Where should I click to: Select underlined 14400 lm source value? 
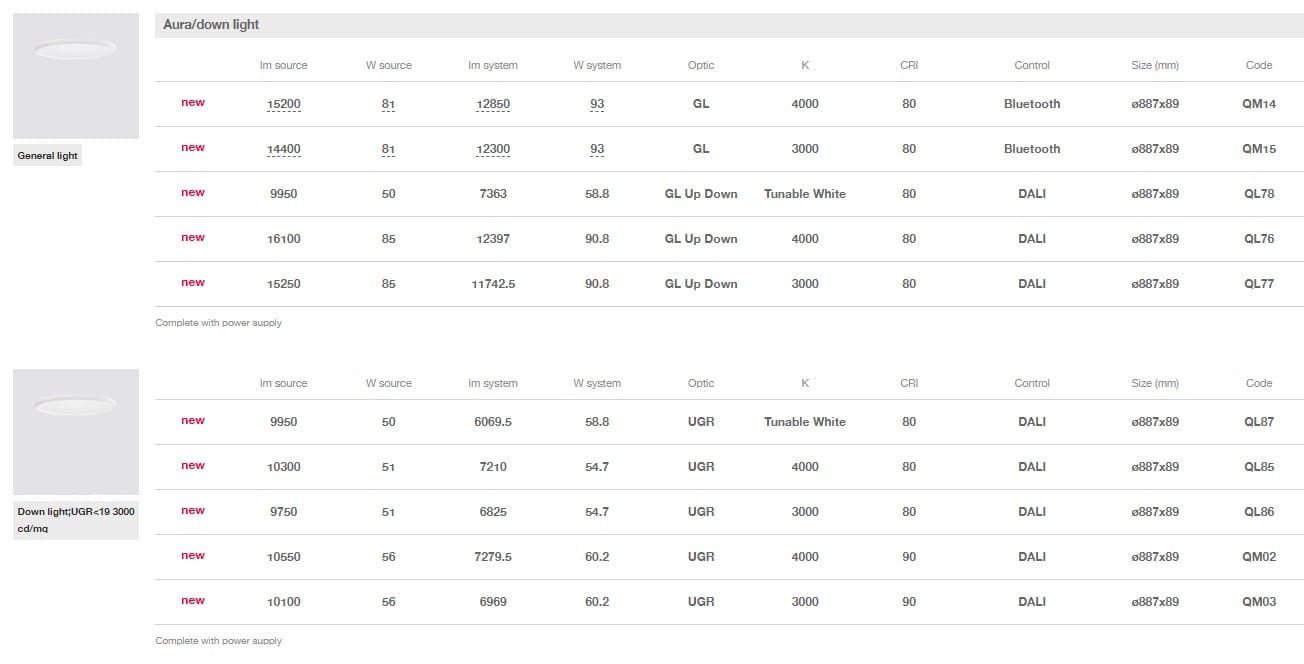[x=283, y=149]
